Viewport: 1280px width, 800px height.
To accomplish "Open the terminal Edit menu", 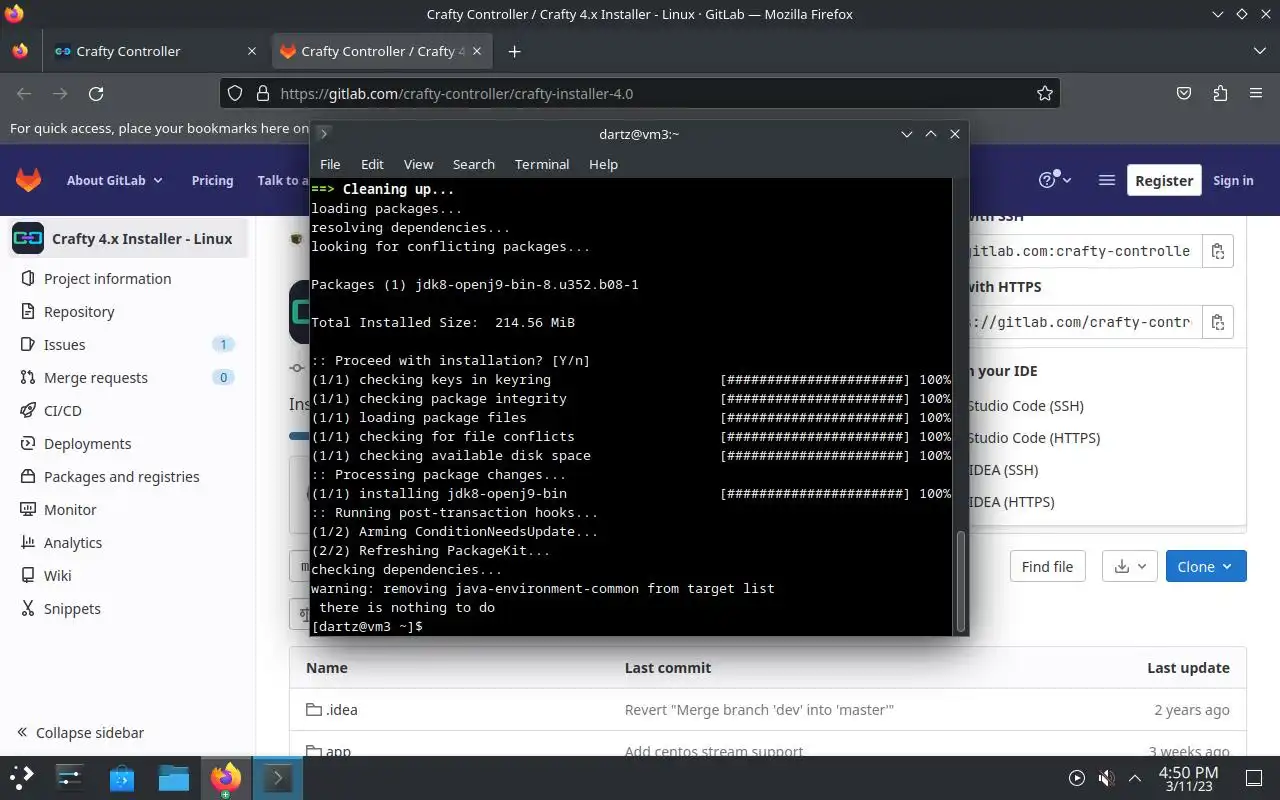I will point(372,164).
